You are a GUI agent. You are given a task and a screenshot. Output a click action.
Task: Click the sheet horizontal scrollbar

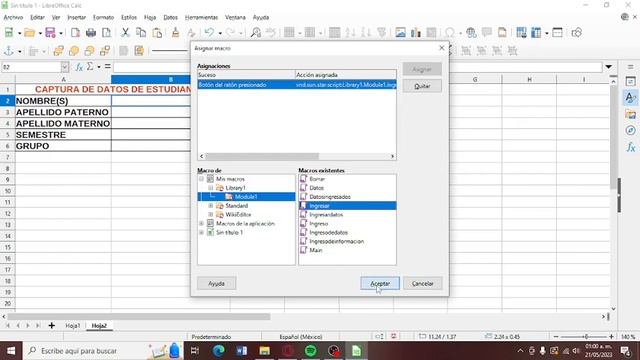(139, 317)
